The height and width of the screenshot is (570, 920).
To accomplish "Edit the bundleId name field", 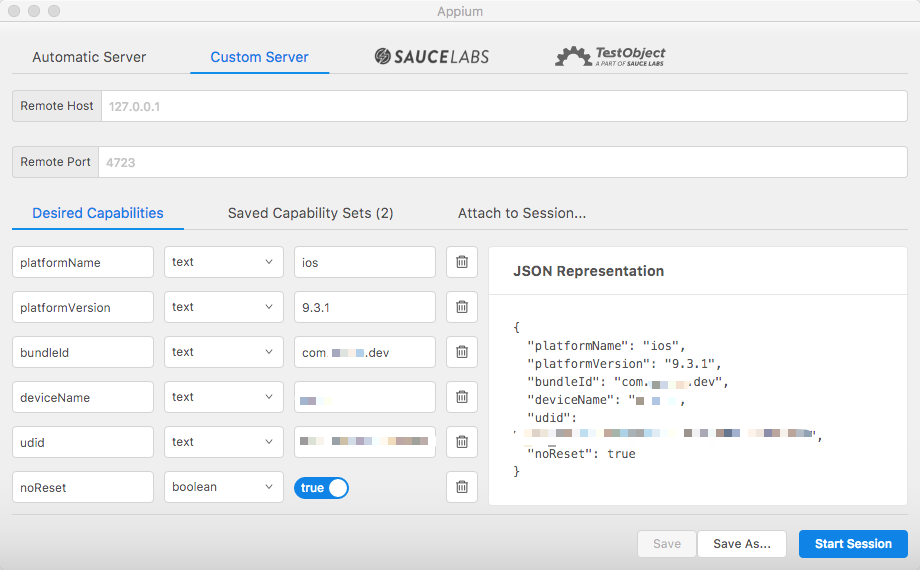I will (83, 352).
